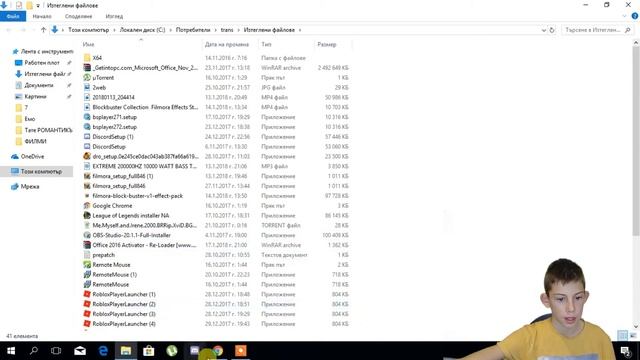
Task: Select the Remote Mouse shortcut icon
Action: (87, 265)
